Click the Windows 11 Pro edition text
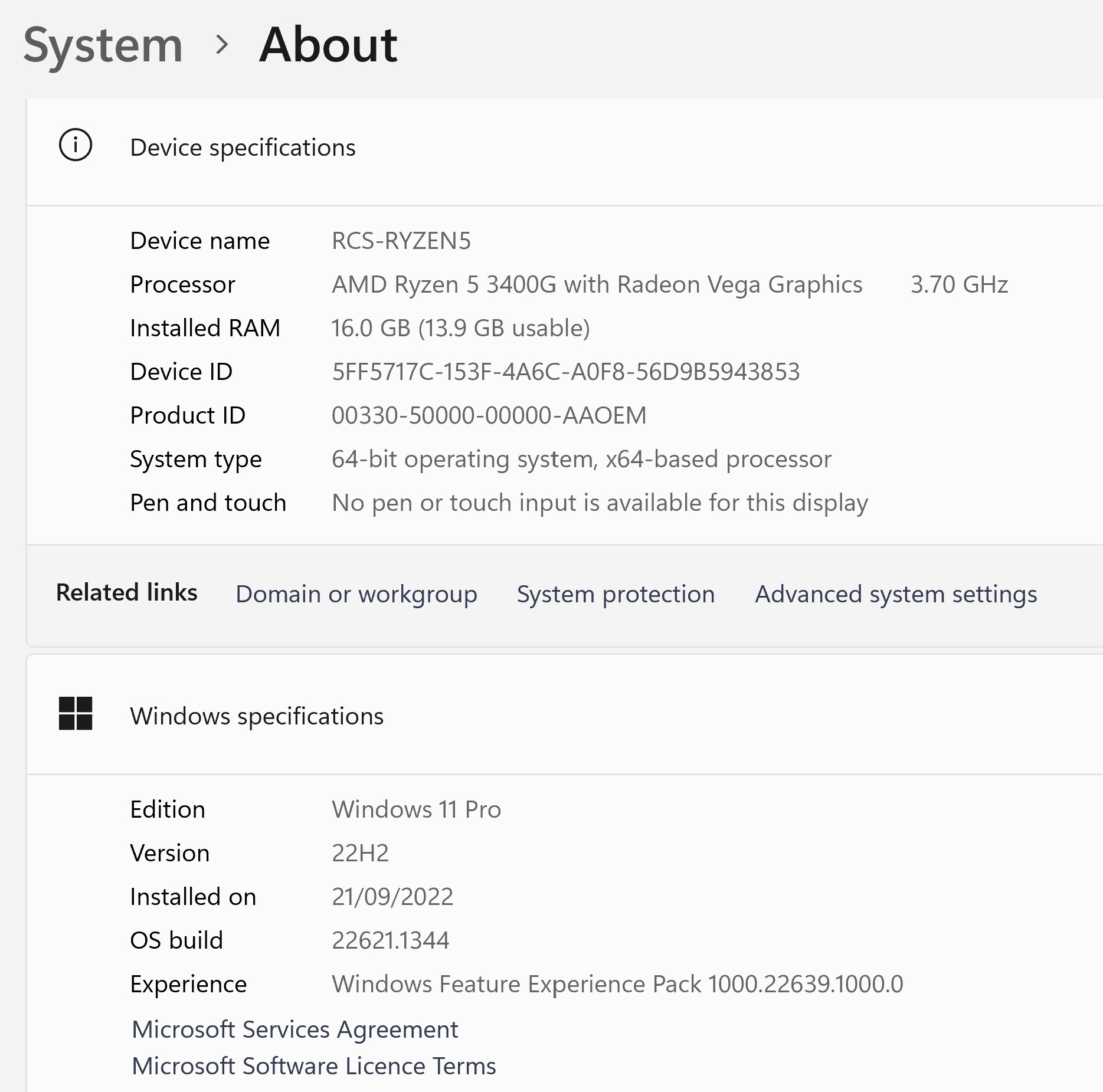This screenshot has width=1103, height=1092. point(416,809)
